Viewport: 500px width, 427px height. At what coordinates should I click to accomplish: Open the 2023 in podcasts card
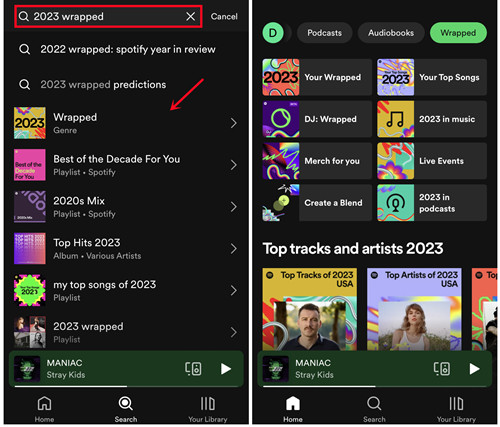click(432, 203)
